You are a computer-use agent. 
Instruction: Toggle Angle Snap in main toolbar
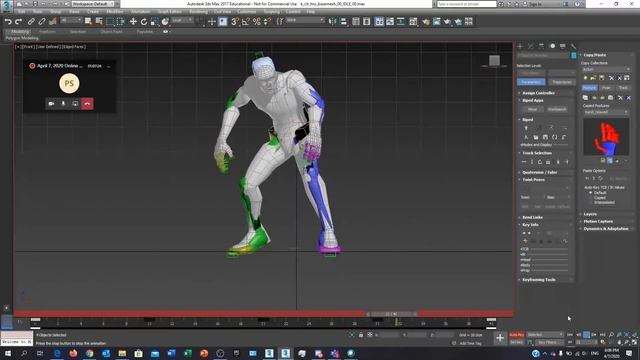click(x=246, y=22)
